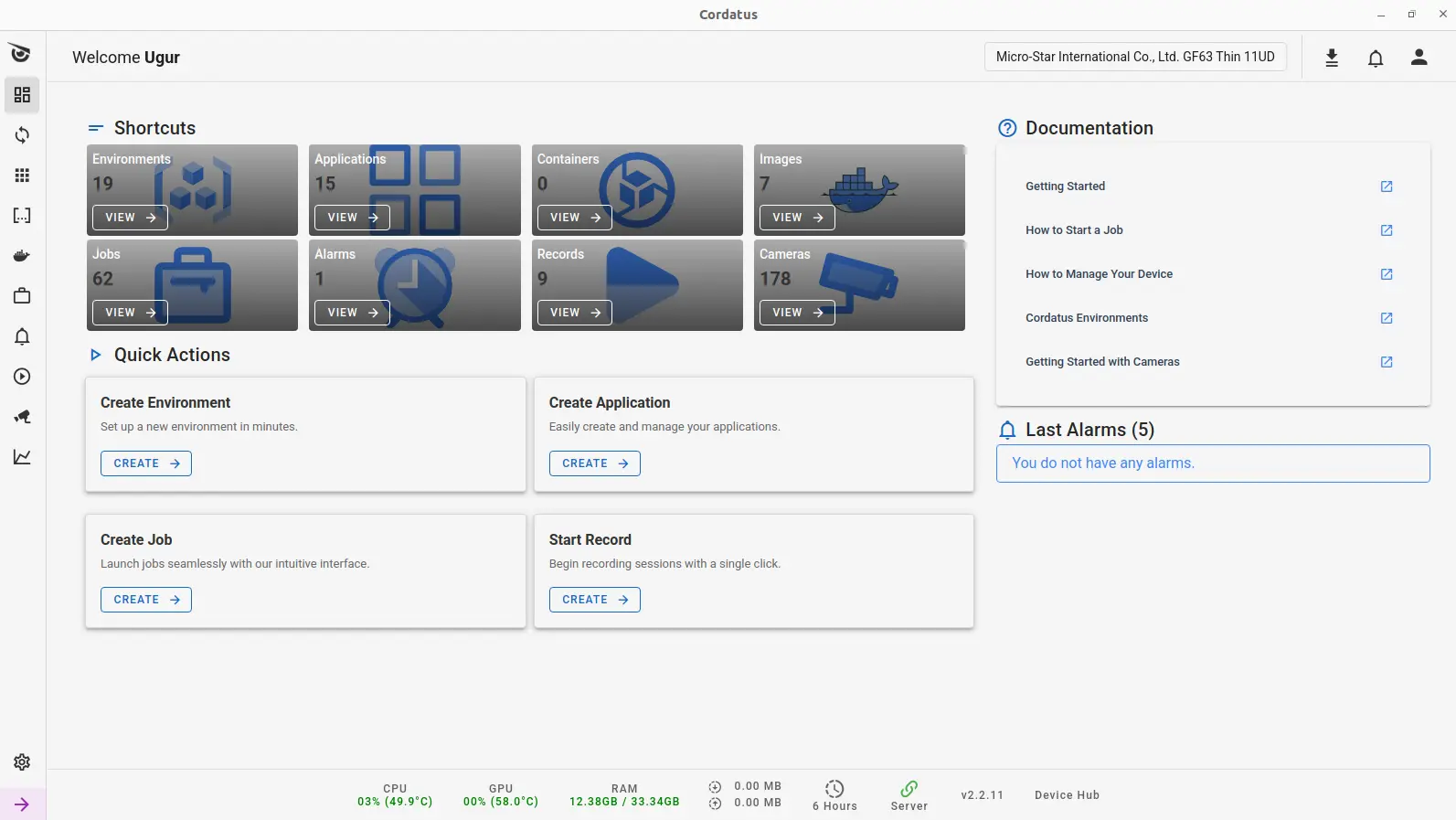
Task: Open How to Start a Job link icon
Action: (x=1387, y=230)
